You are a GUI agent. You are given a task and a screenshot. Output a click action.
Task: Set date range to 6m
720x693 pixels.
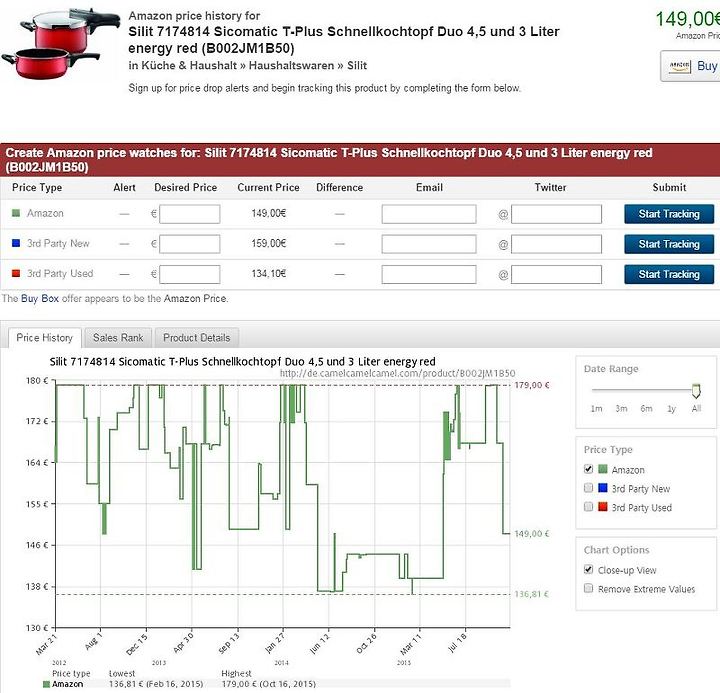pos(646,408)
